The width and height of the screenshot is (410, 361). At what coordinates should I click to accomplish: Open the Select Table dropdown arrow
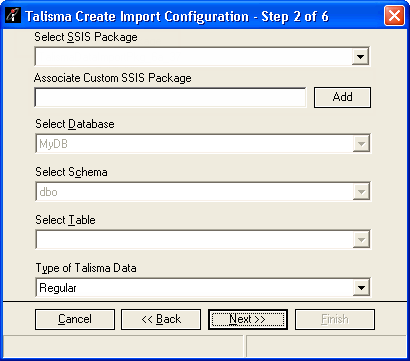[361, 240]
